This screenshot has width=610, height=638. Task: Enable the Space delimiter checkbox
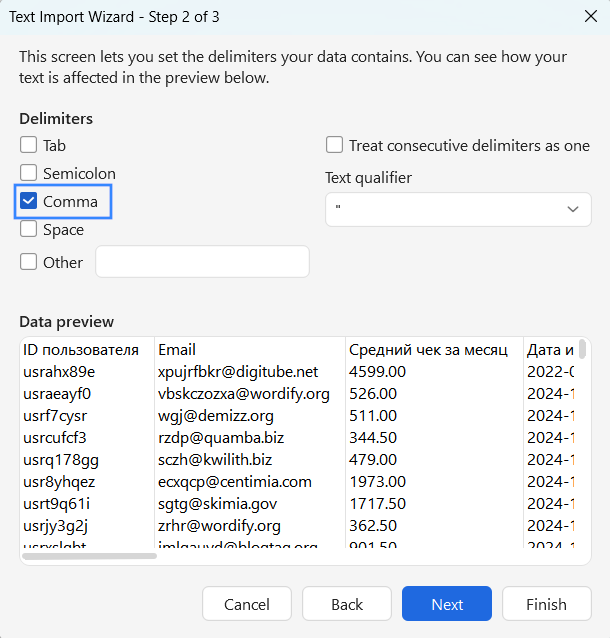click(x=29, y=229)
